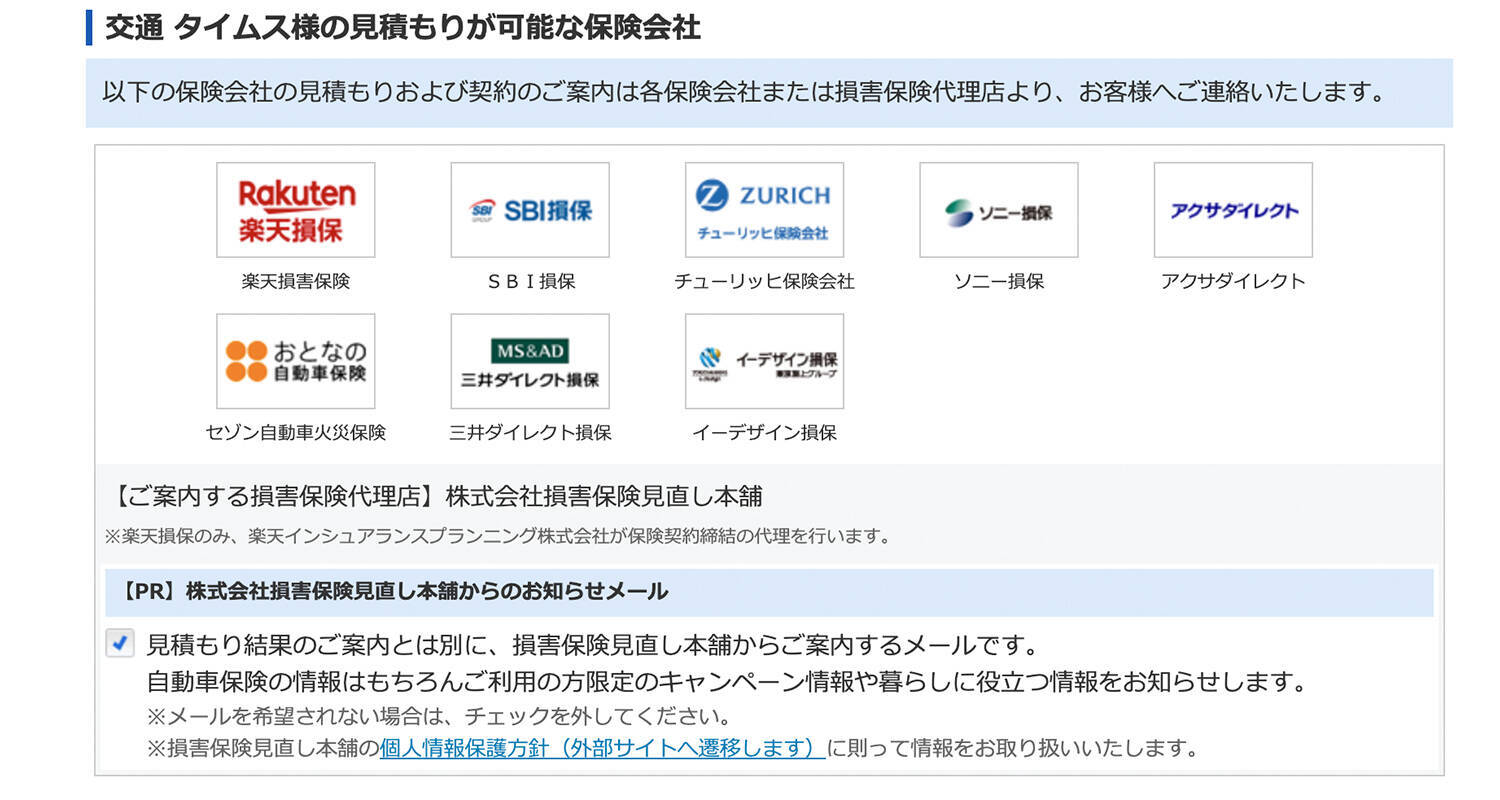
Task: Click the アクサダイレクト caption below logo
Action: (1233, 282)
